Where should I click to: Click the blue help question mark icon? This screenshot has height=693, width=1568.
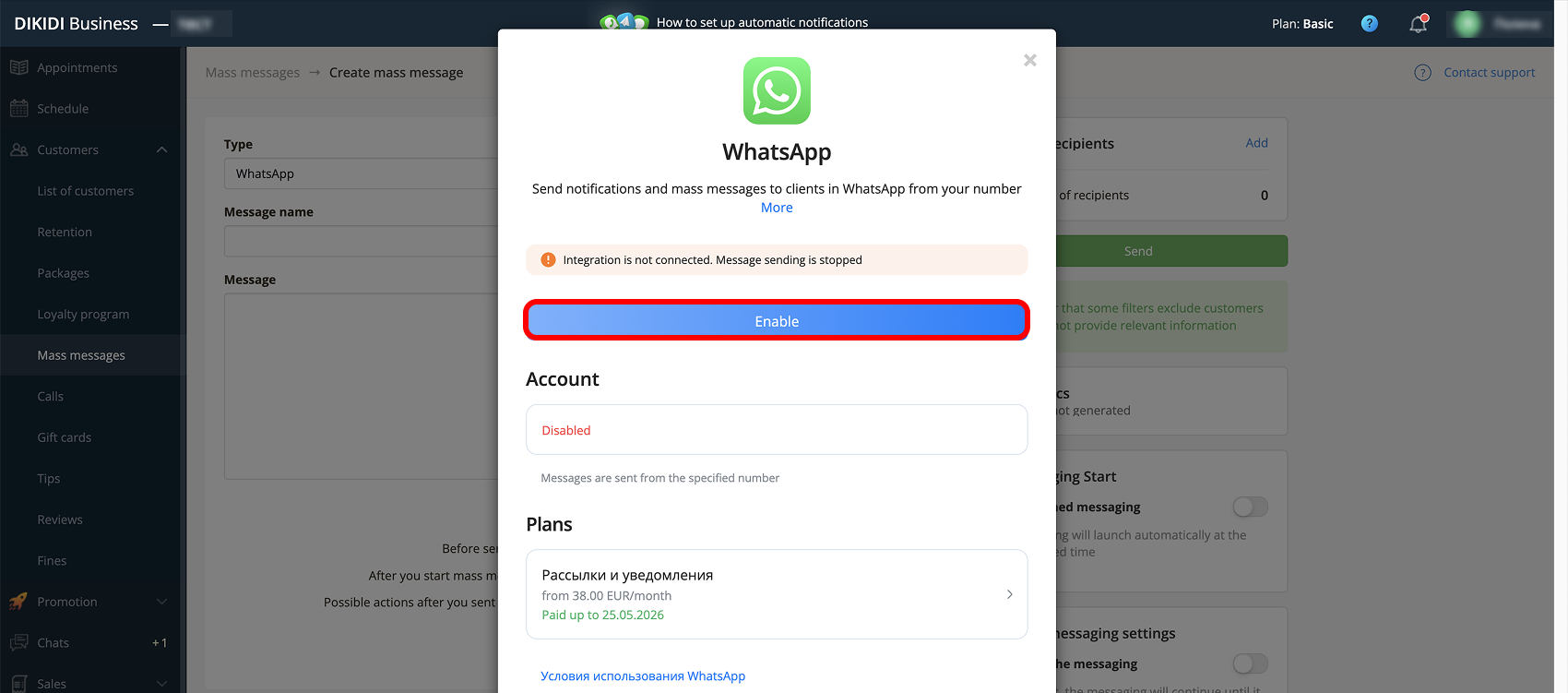coord(1370,24)
